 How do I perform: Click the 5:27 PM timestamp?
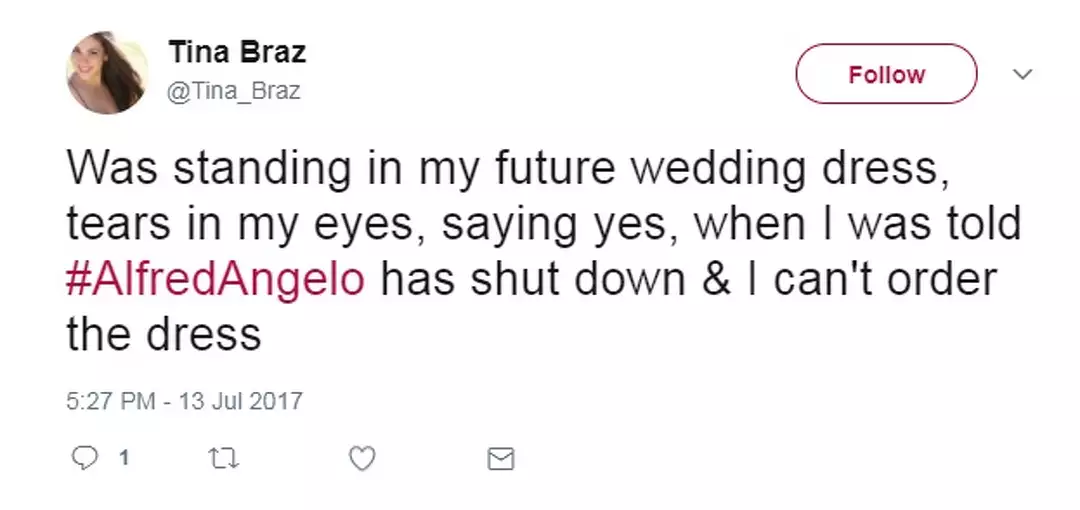tap(110, 402)
